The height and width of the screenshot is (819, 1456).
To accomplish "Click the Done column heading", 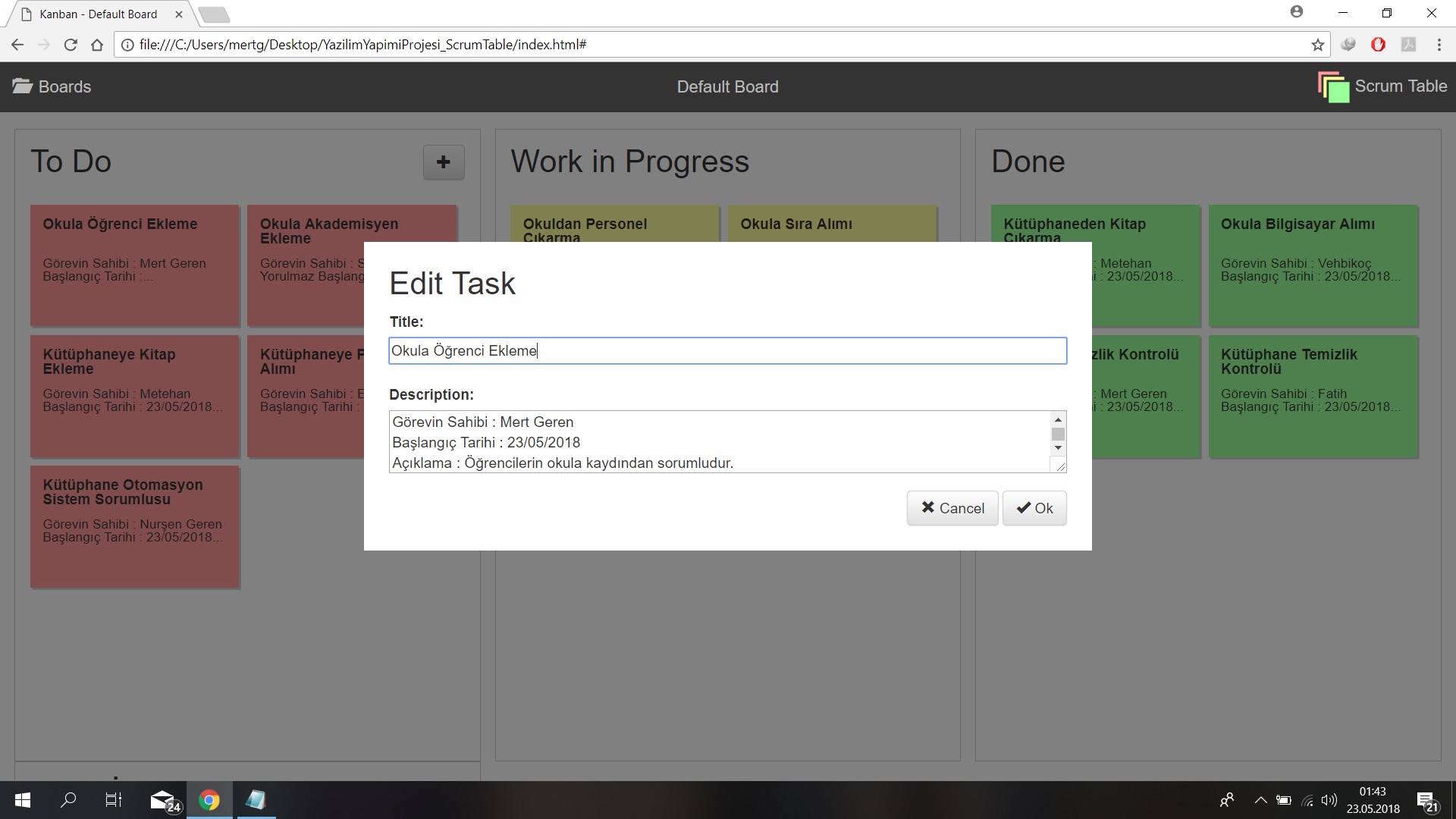I will coord(1028,162).
